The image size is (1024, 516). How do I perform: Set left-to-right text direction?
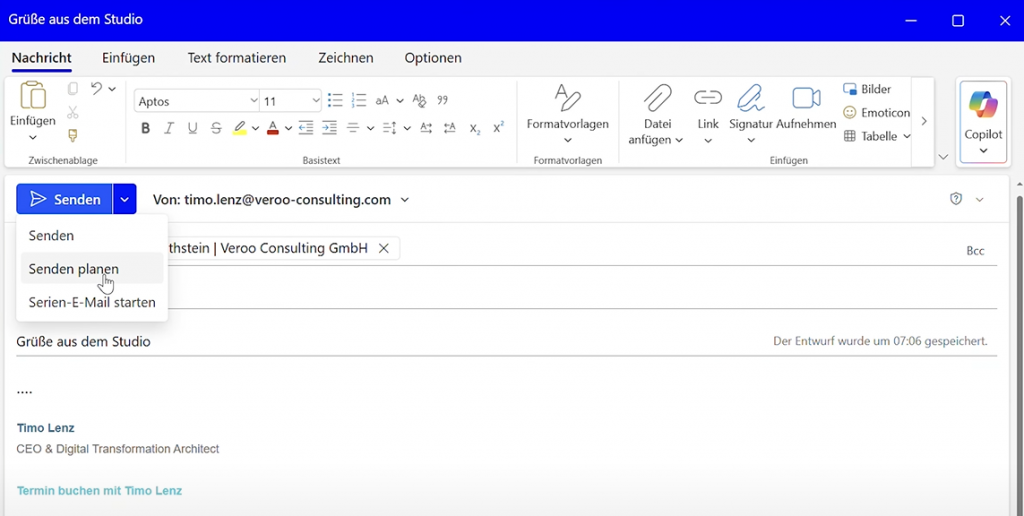[426, 128]
